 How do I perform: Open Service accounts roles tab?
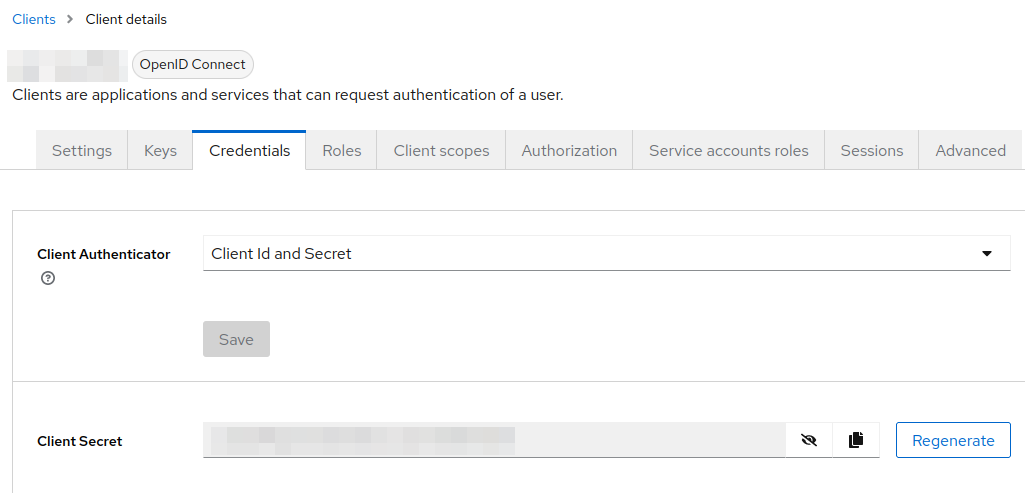click(x=728, y=150)
